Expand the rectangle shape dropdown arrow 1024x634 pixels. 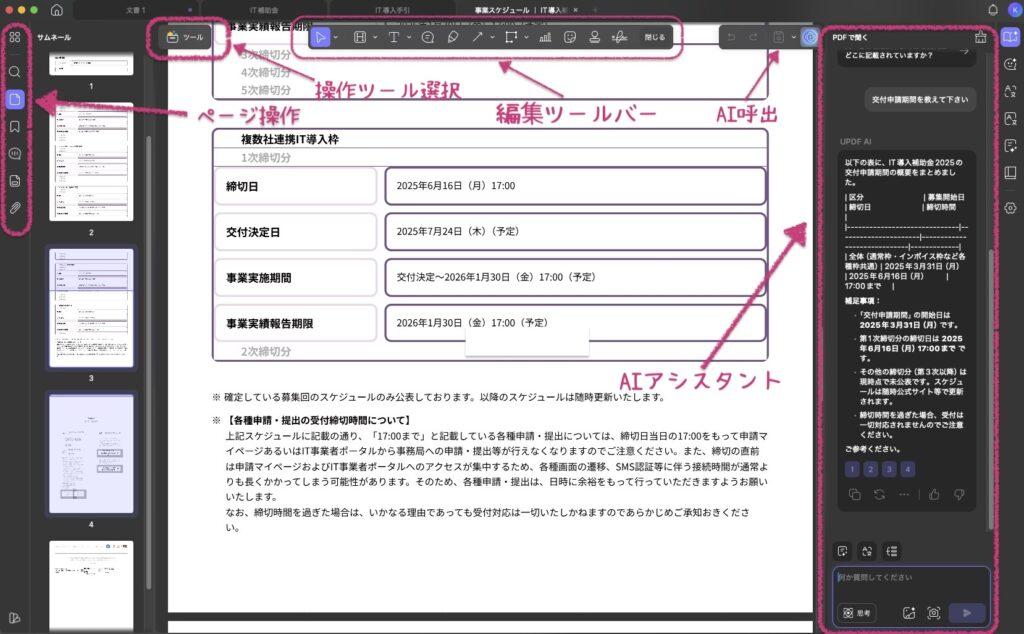(526, 37)
